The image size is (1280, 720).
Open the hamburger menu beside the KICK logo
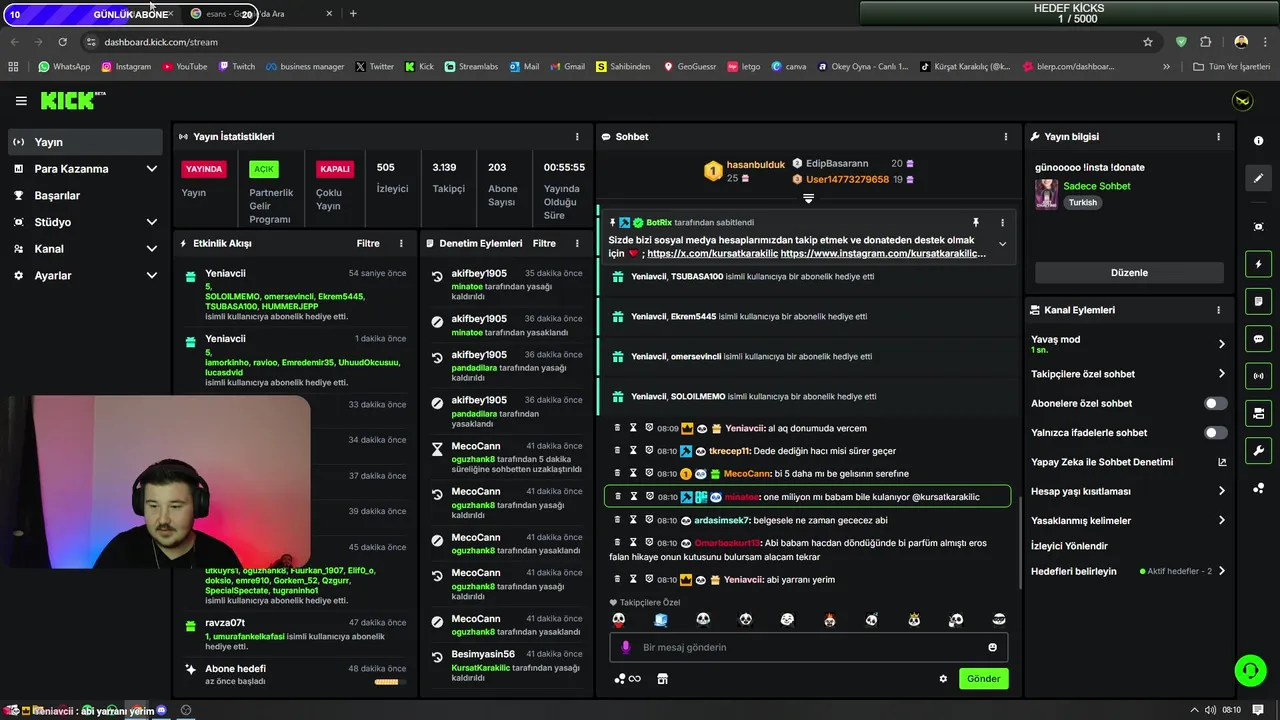(21, 101)
